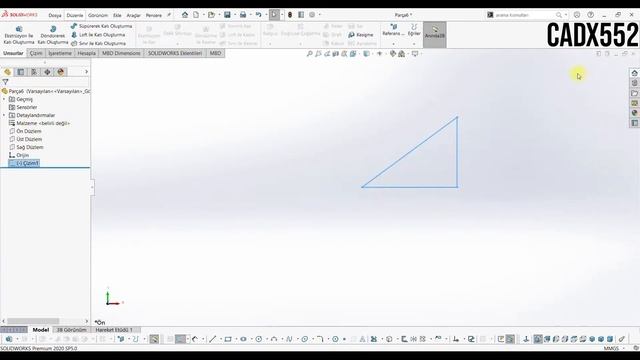This screenshot has width=640, height=360.
Task: Open the Görünüm menu
Action: [98, 15]
